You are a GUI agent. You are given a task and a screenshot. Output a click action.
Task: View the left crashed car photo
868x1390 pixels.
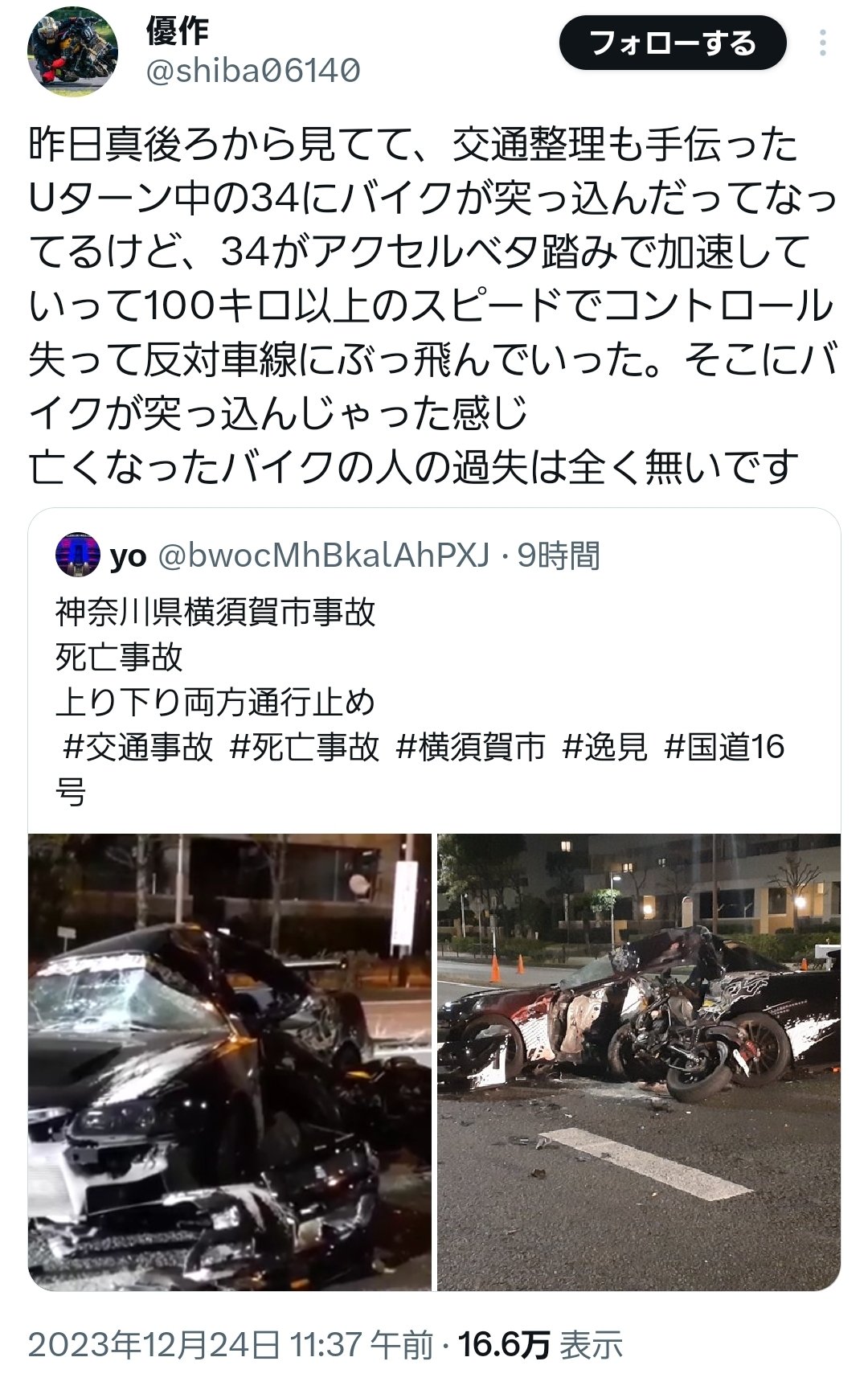[x=230, y=1062]
